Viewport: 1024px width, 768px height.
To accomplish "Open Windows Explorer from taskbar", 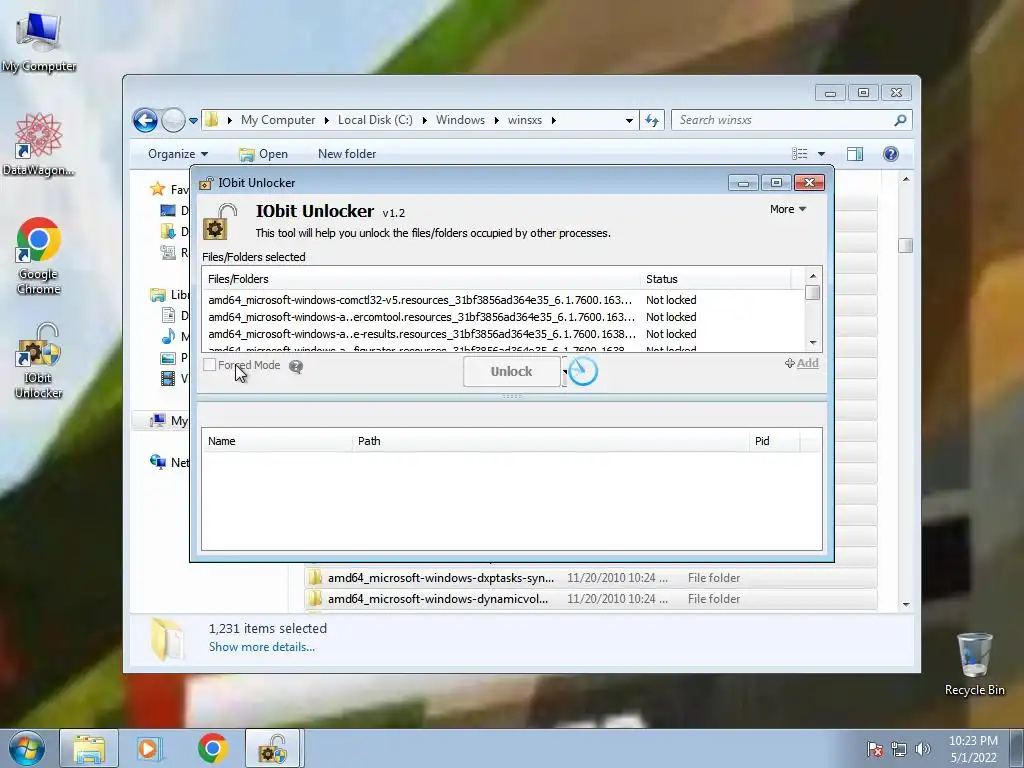I will 89,748.
